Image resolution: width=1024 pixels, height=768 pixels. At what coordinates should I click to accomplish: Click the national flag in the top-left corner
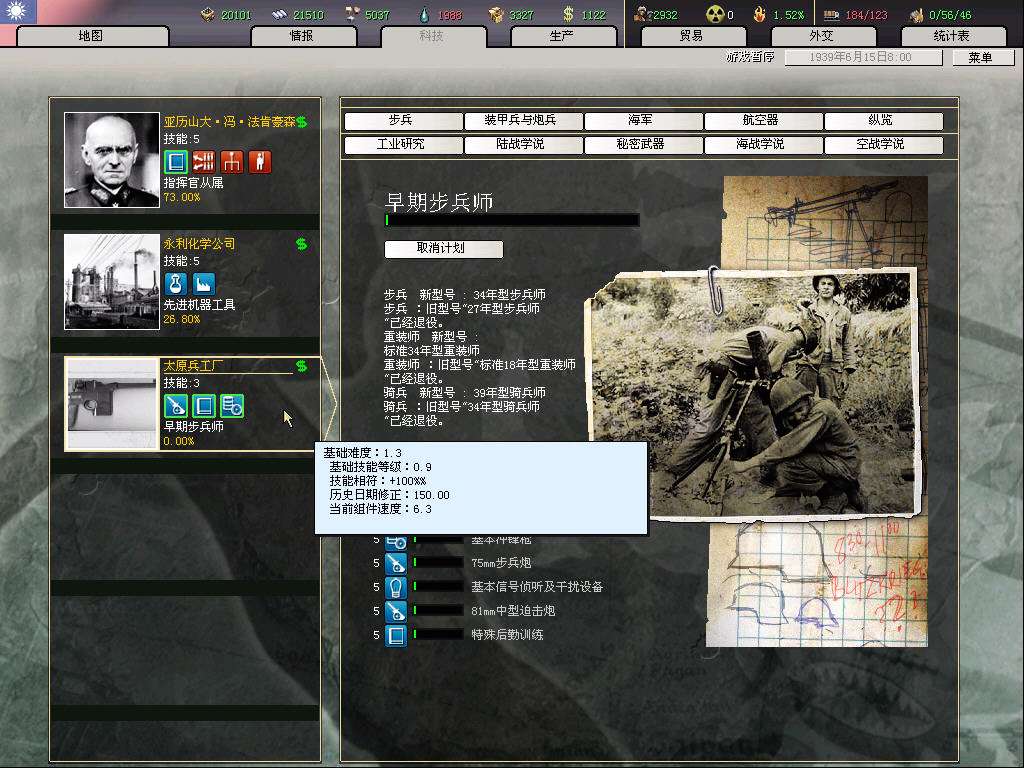point(19,12)
